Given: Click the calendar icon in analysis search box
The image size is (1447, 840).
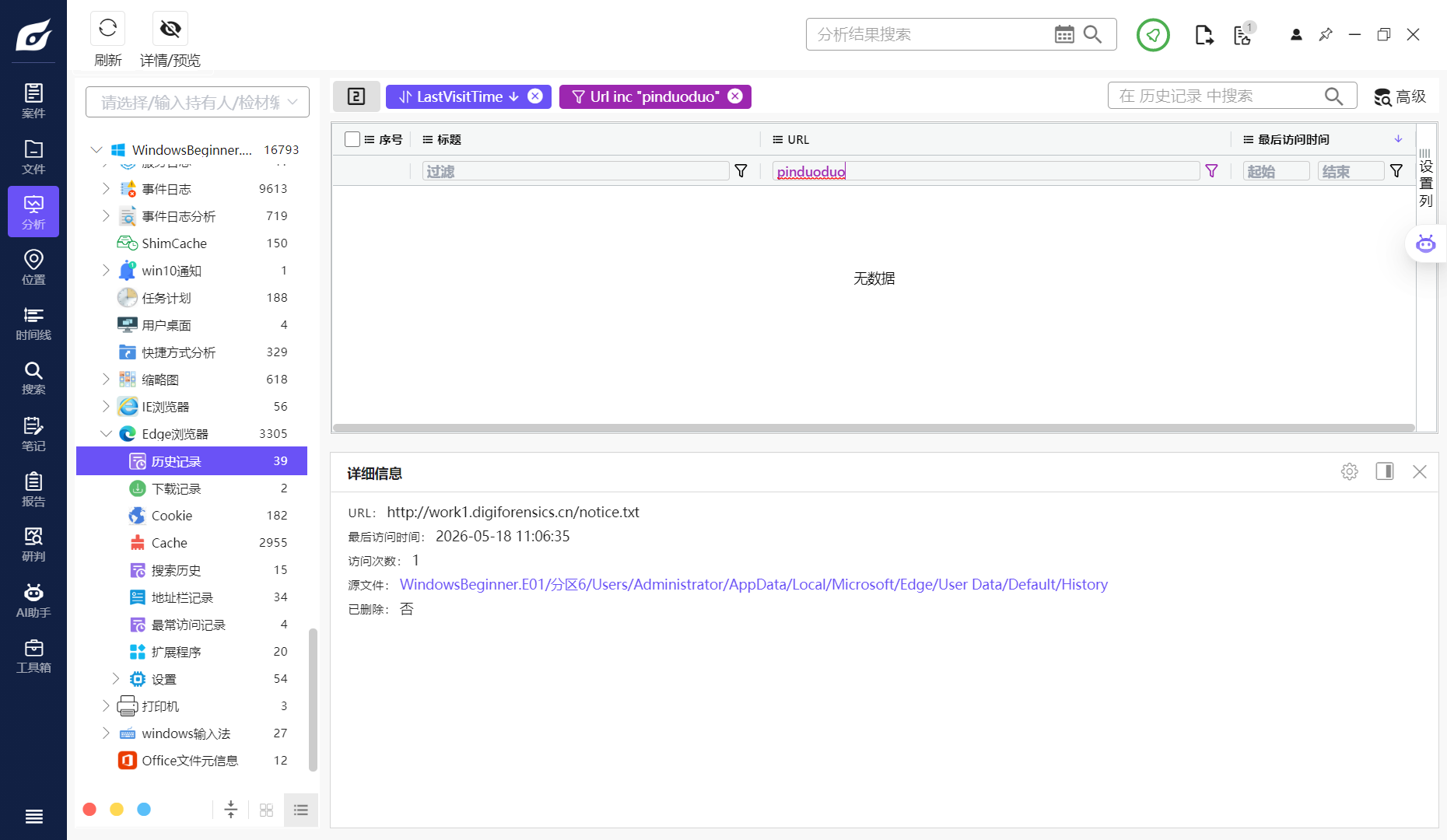Looking at the screenshot, I should coord(1064,34).
